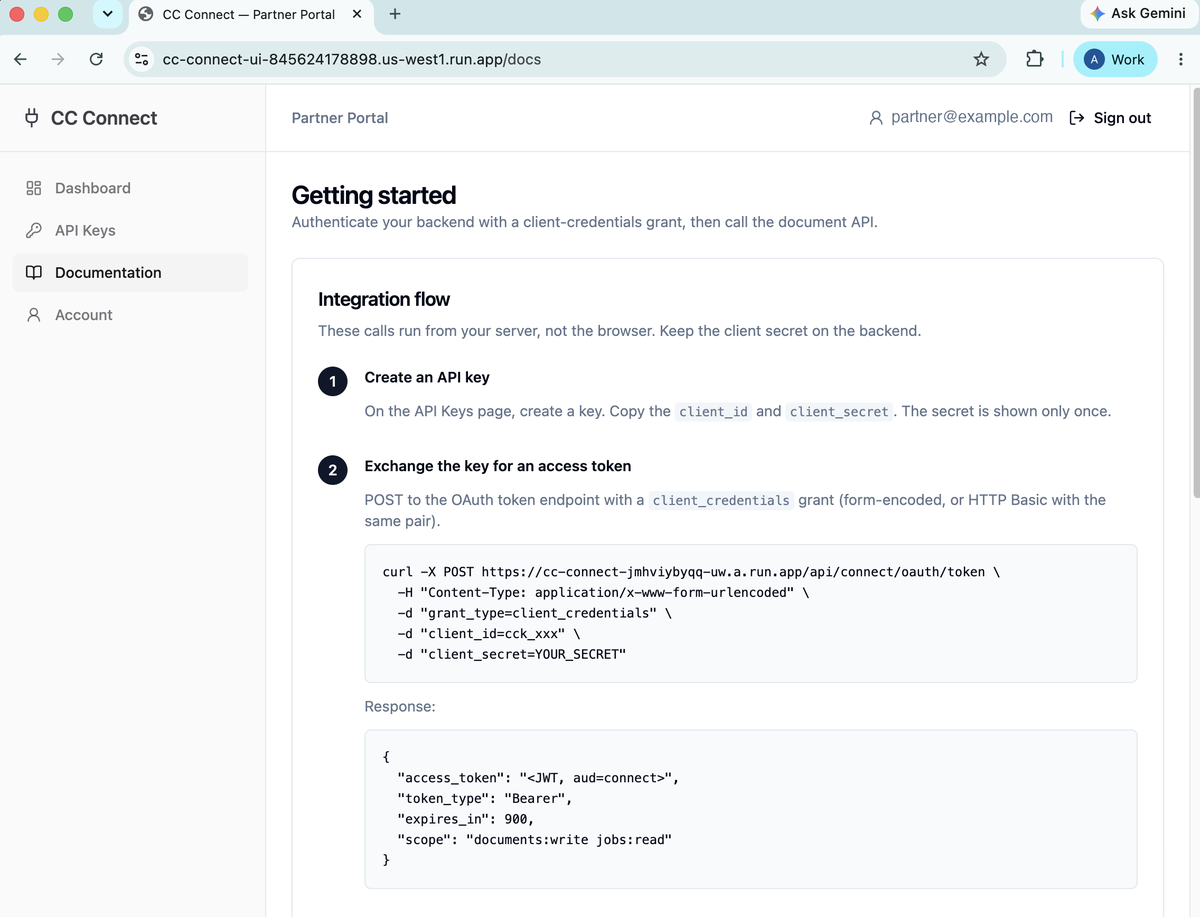Click the site info icon in address bar

click(x=142, y=59)
